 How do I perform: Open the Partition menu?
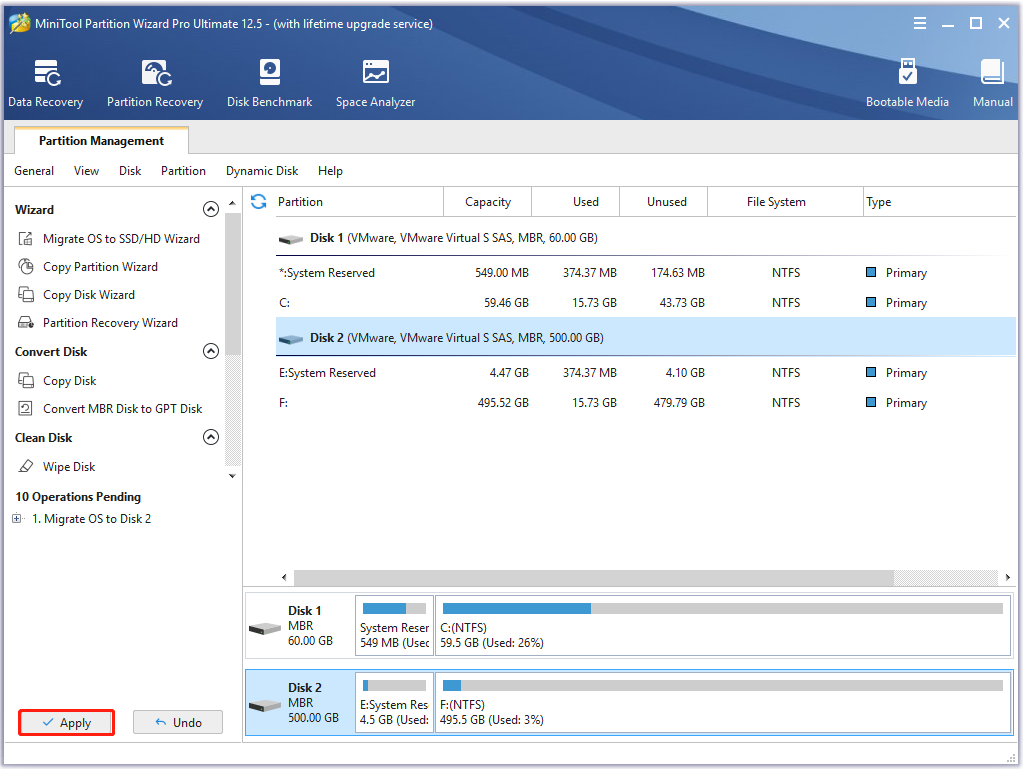[x=183, y=171]
